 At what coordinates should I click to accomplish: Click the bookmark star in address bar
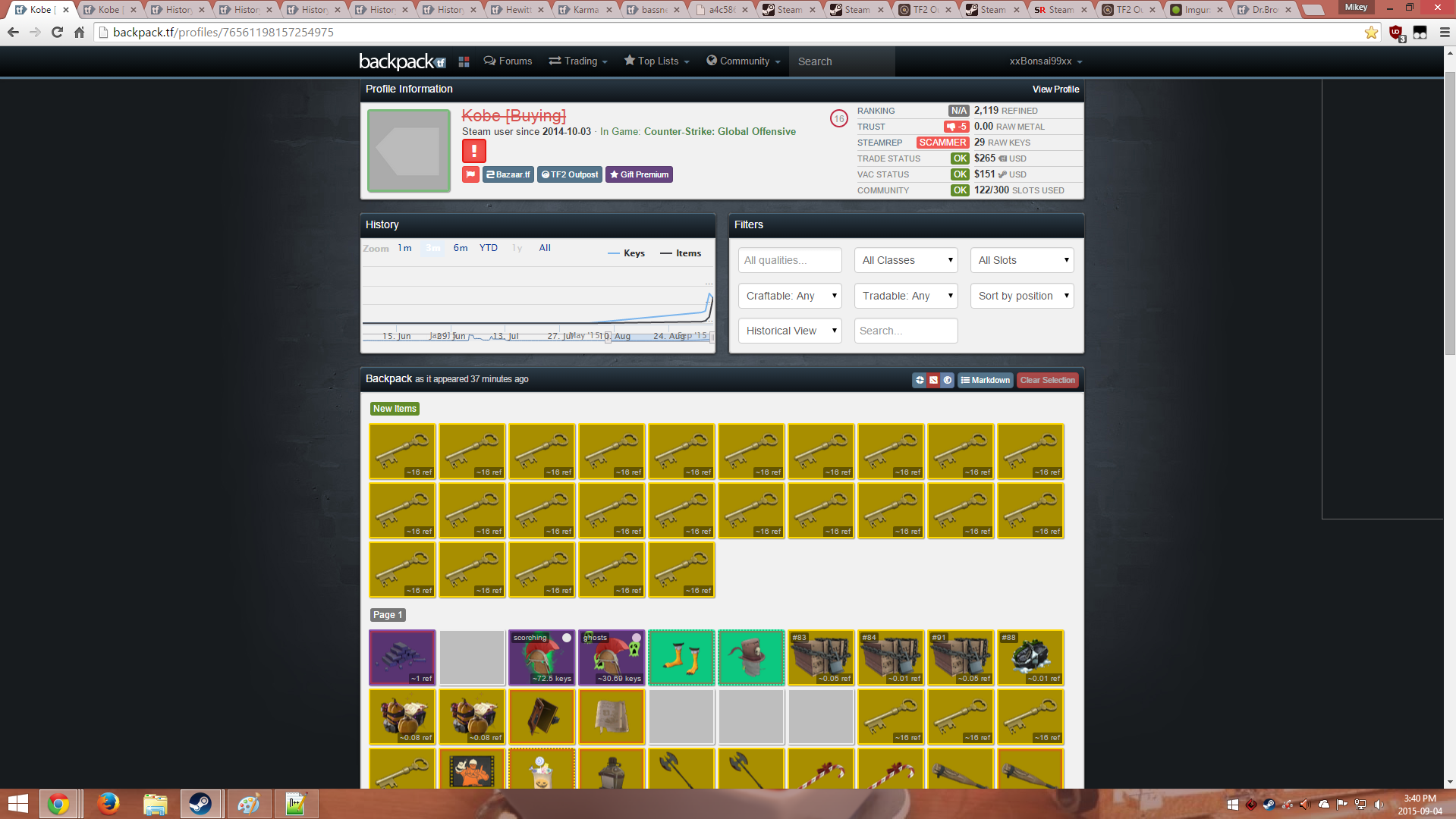pos(1371,33)
